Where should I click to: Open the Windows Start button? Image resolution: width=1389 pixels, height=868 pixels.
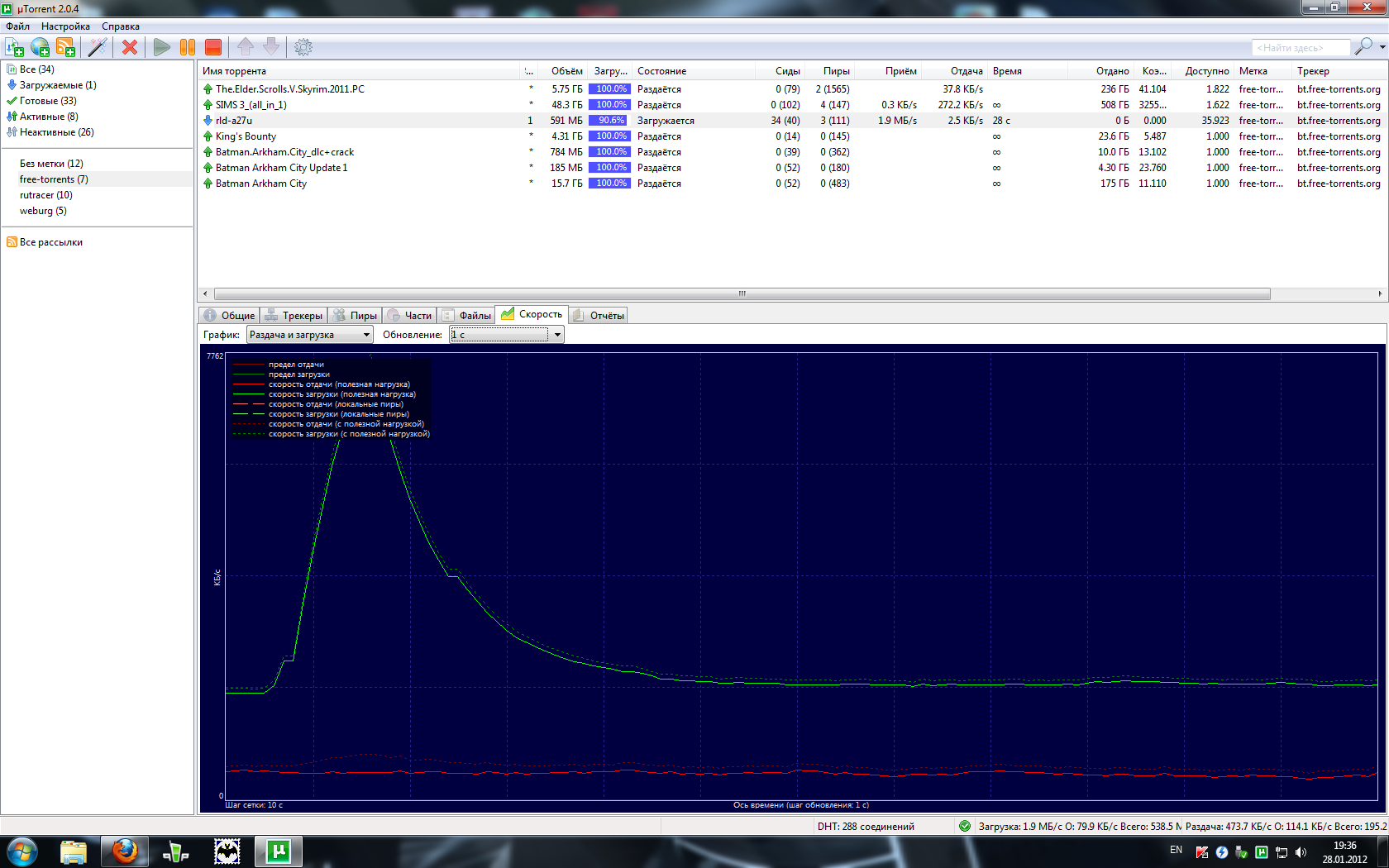(x=22, y=851)
